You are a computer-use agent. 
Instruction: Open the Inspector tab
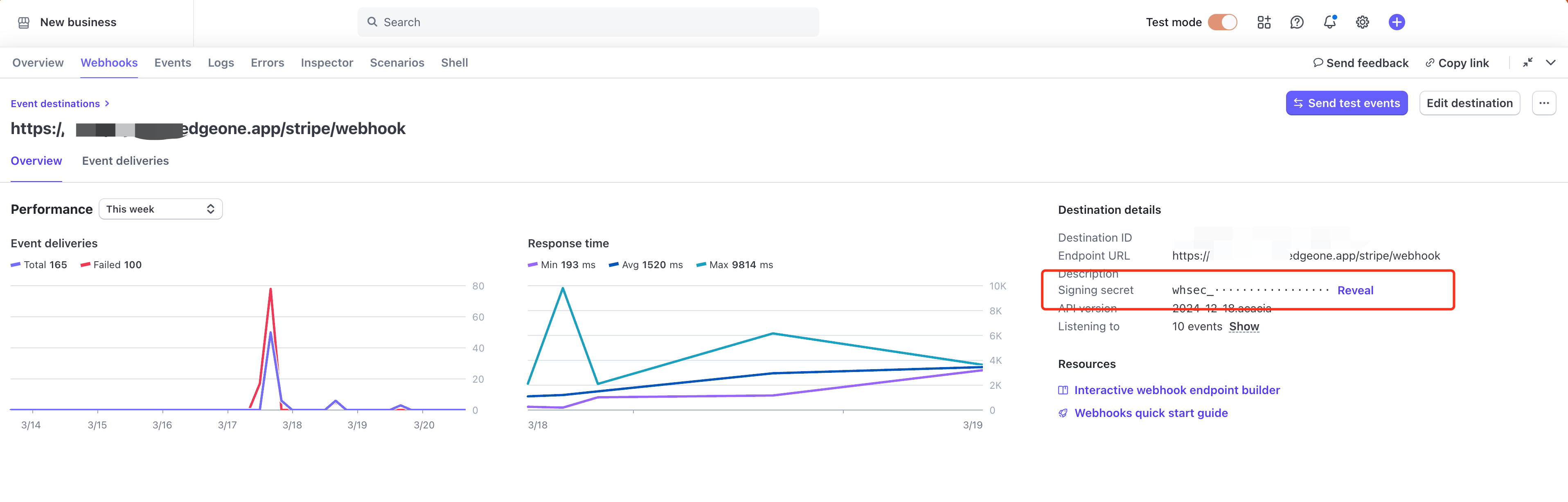coord(327,63)
